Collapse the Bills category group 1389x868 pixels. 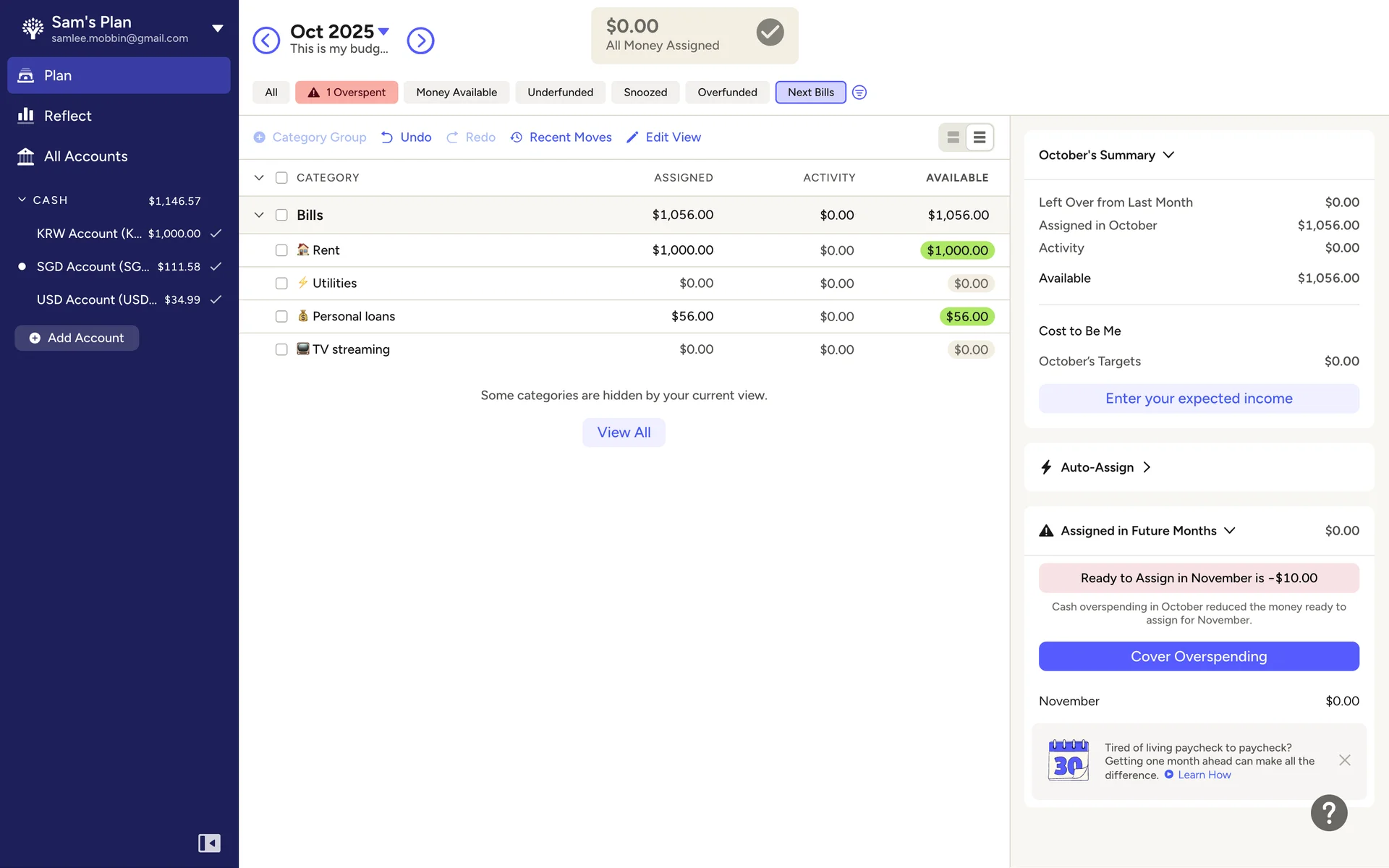tap(259, 215)
